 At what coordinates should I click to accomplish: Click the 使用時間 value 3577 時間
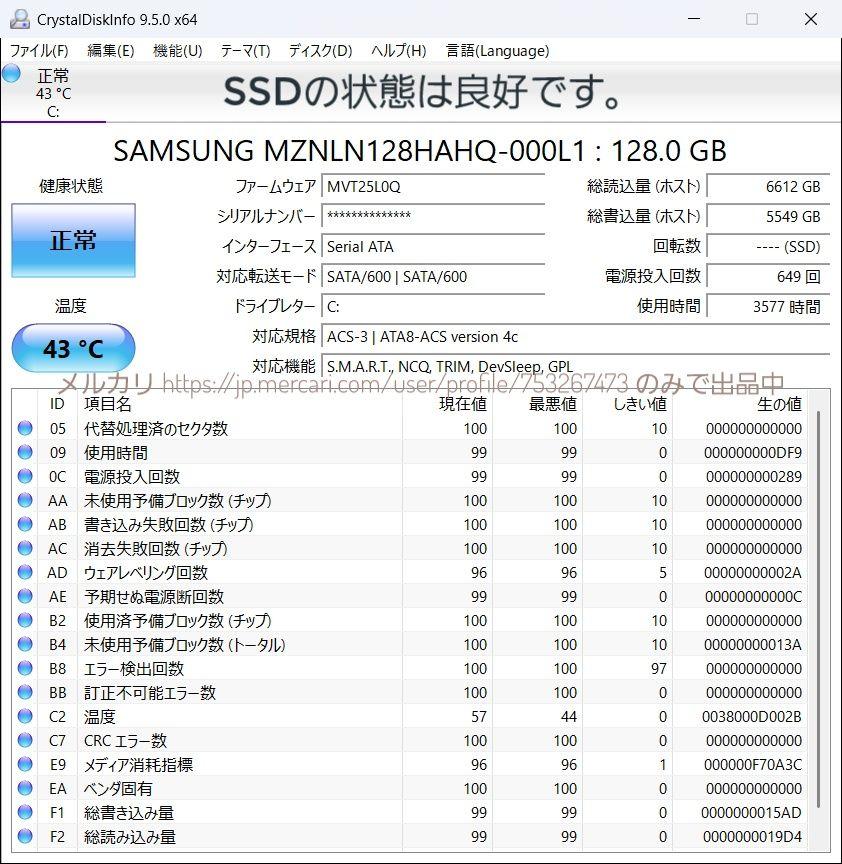coord(768,306)
